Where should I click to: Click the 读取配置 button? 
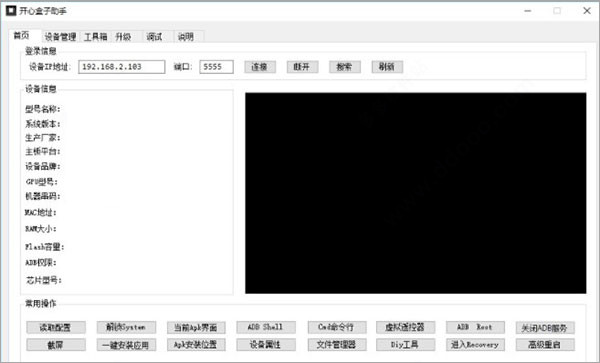[x=56, y=327]
